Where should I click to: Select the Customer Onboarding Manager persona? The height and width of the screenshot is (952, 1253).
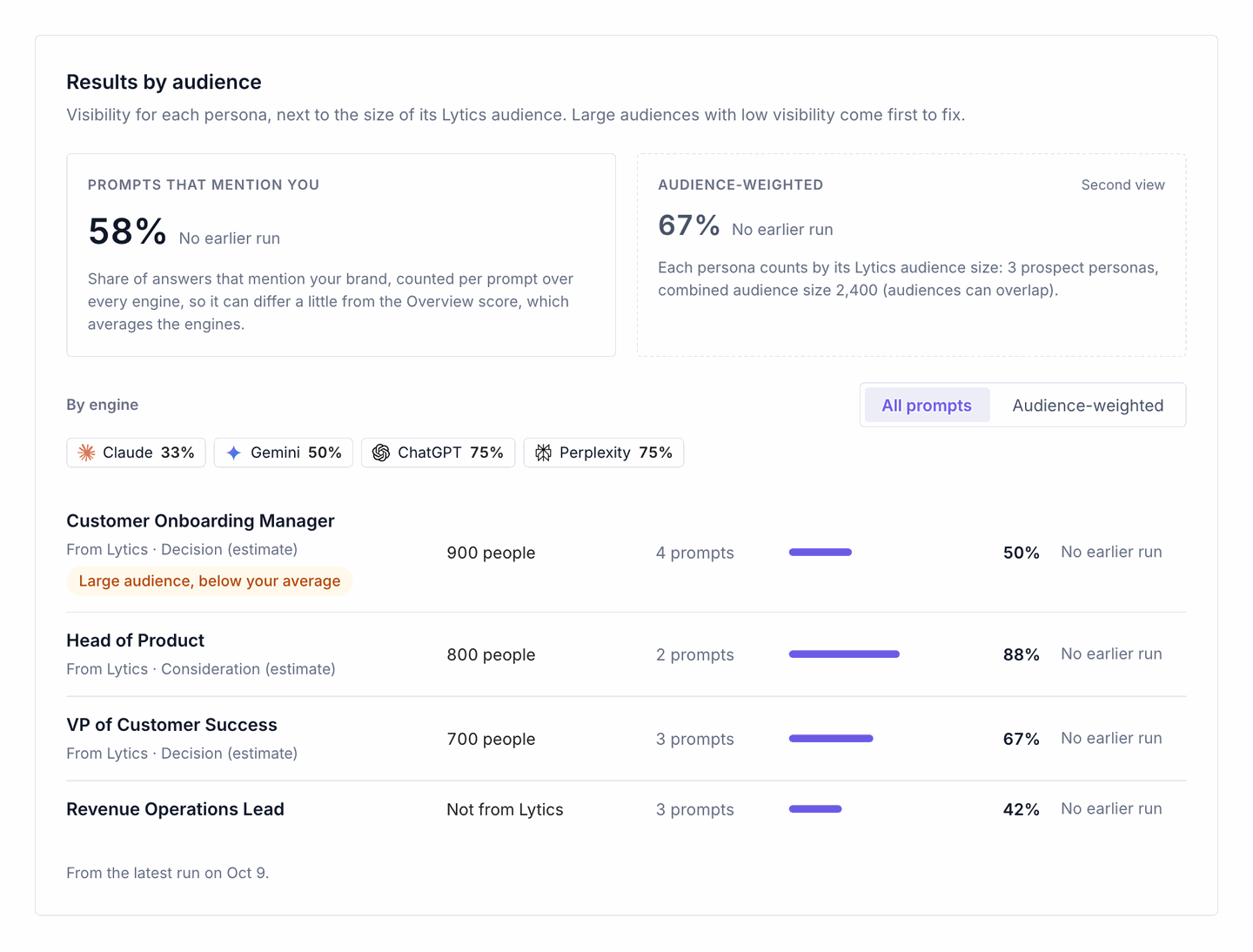(200, 520)
